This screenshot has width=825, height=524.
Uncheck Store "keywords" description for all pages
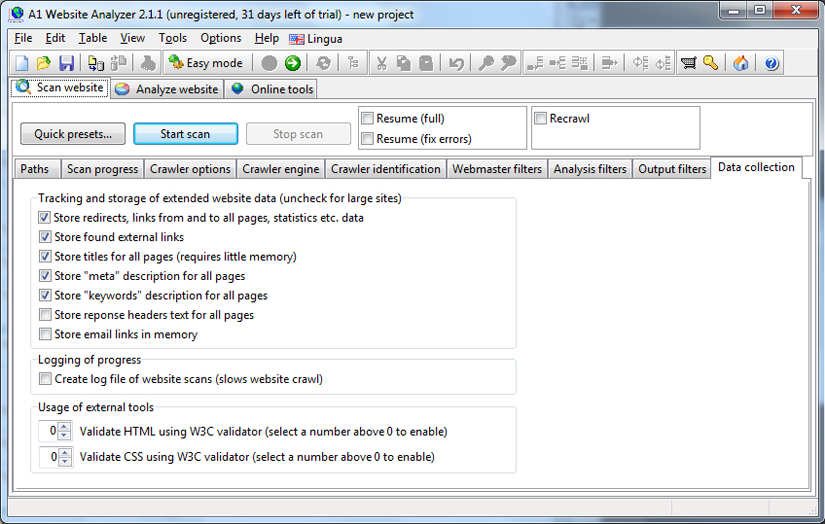coord(45,295)
